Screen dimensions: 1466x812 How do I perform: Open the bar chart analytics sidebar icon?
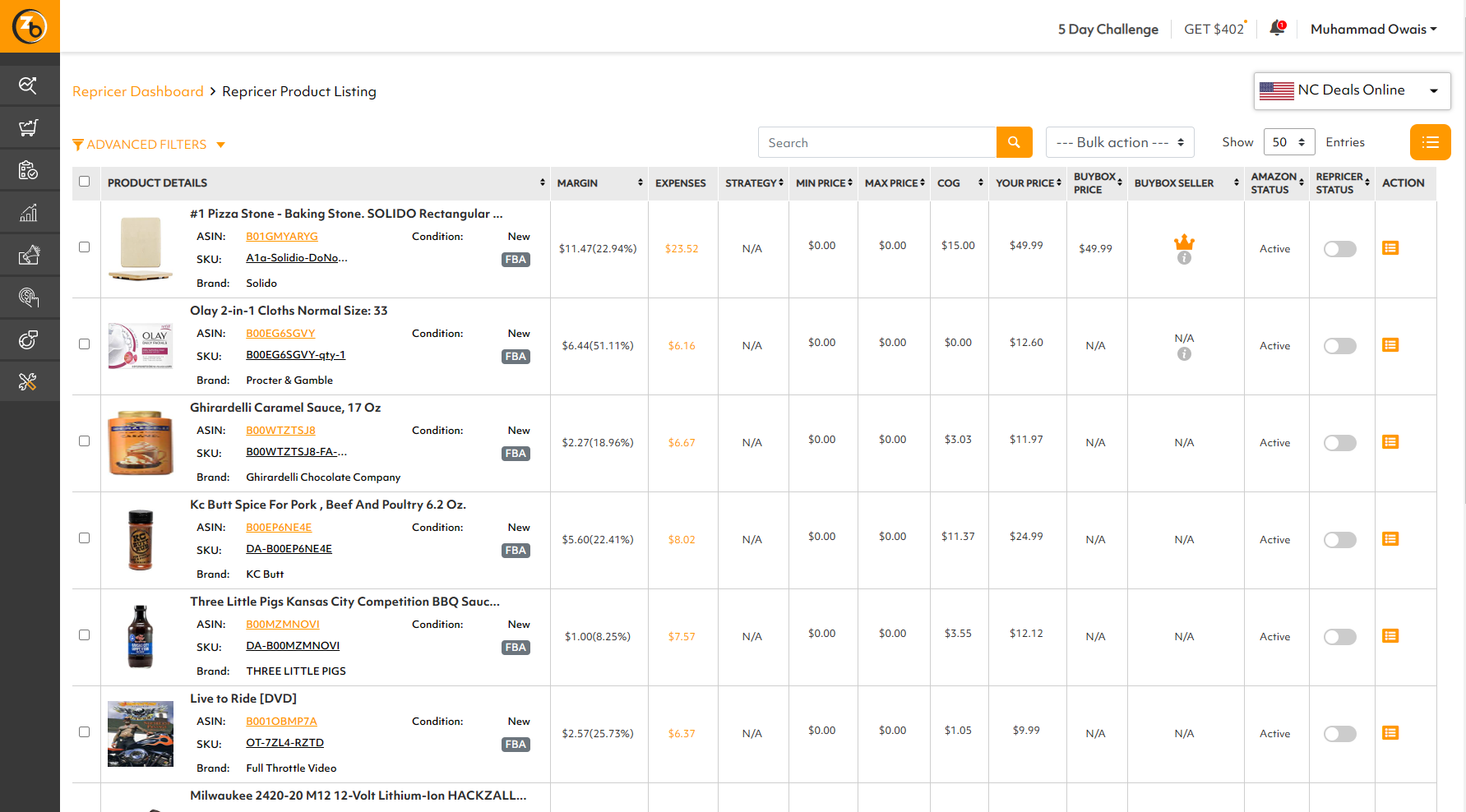(x=29, y=213)
